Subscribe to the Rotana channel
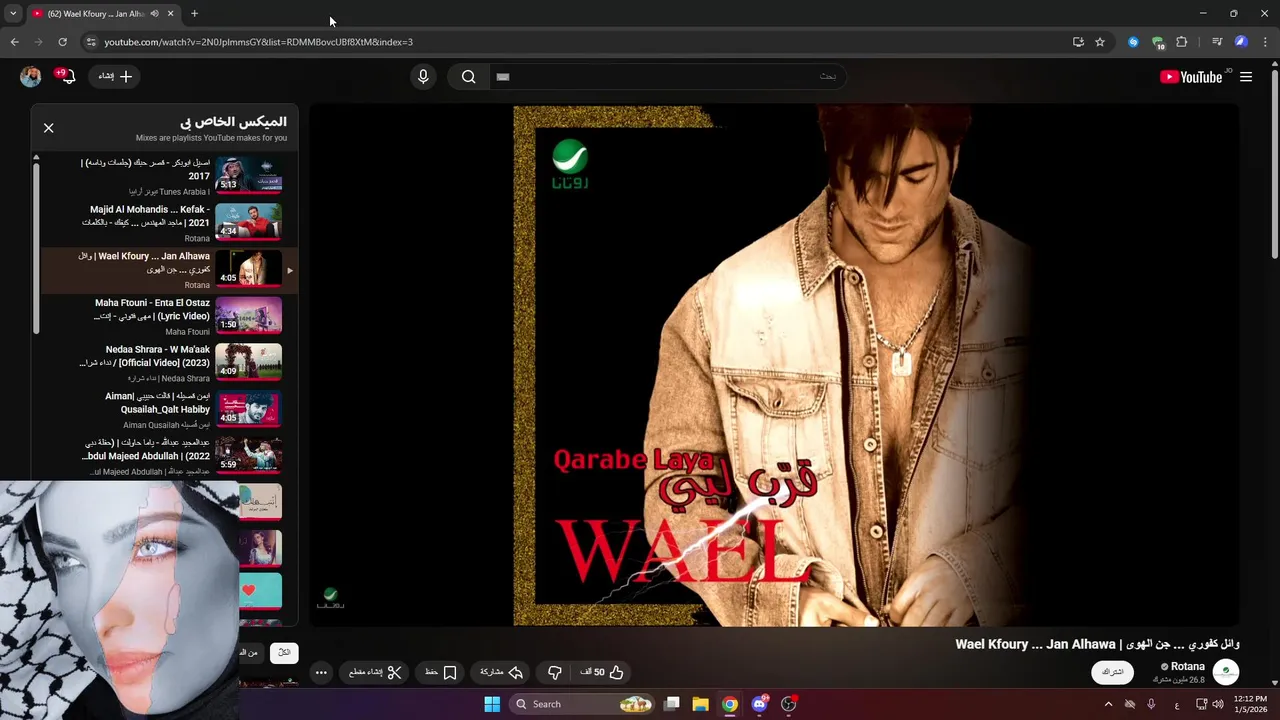This screenshot has width=1280, height=720. (1113, 672)
